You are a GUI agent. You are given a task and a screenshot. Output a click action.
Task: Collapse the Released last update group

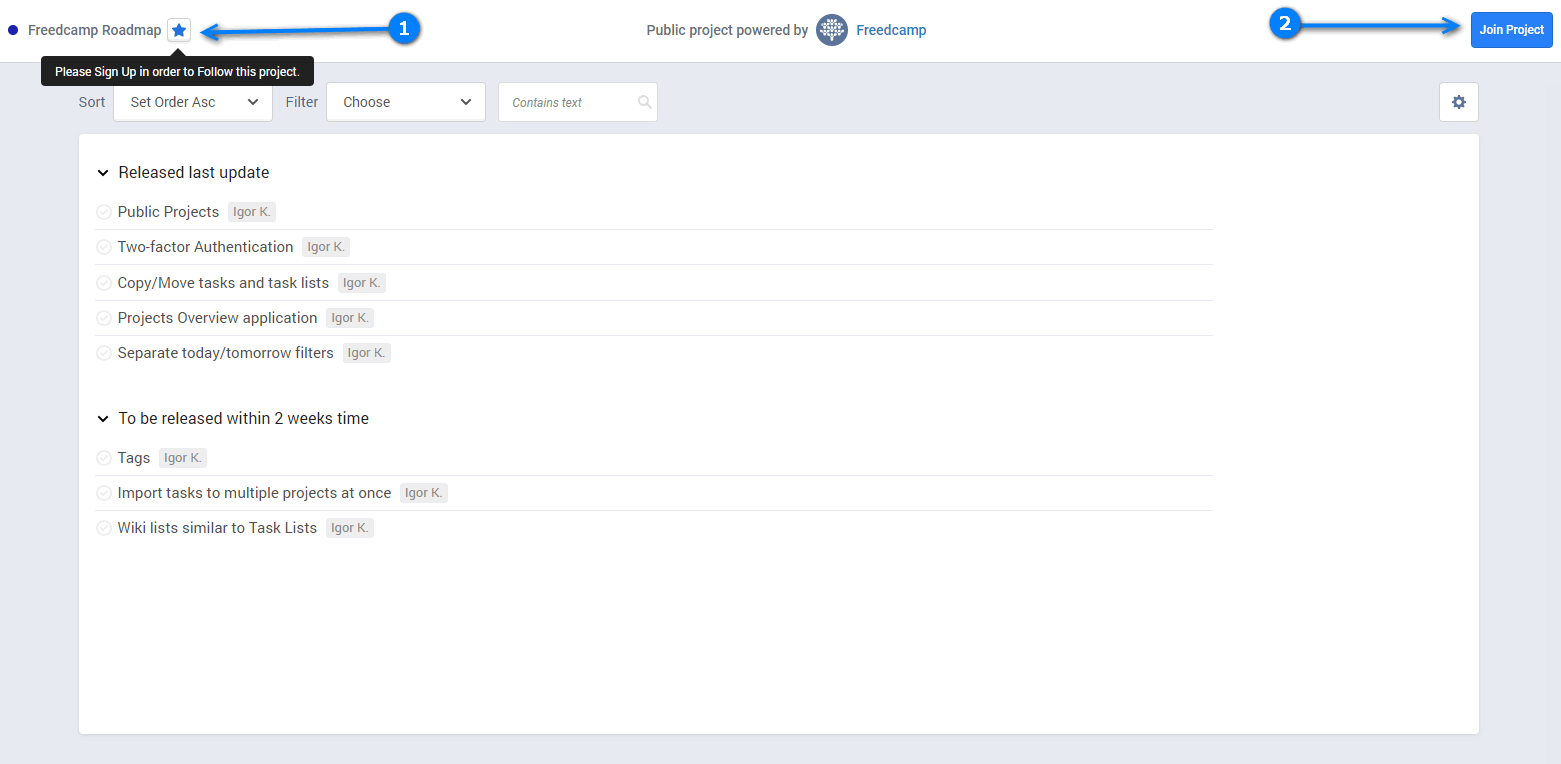103,173
